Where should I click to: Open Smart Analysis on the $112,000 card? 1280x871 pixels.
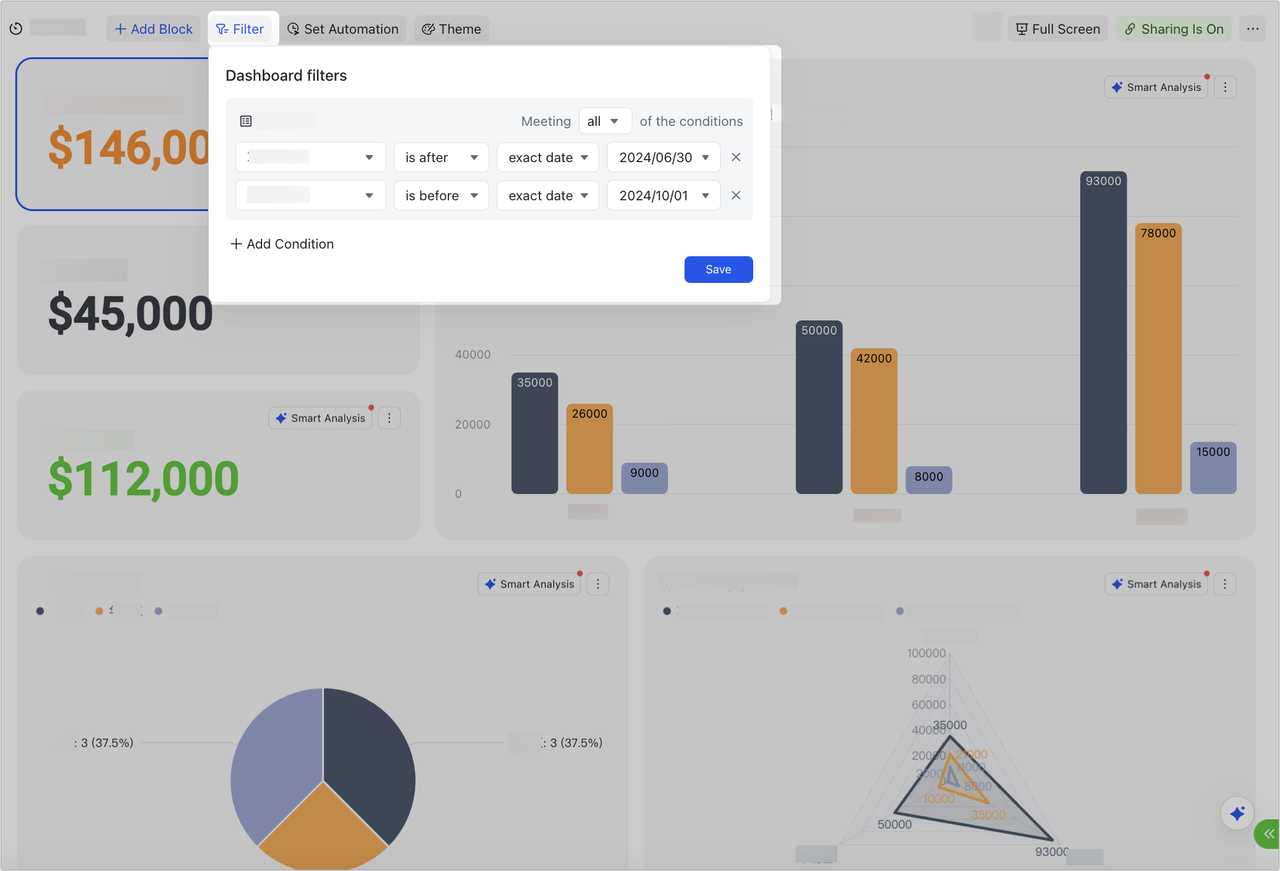tap(320, 417)
